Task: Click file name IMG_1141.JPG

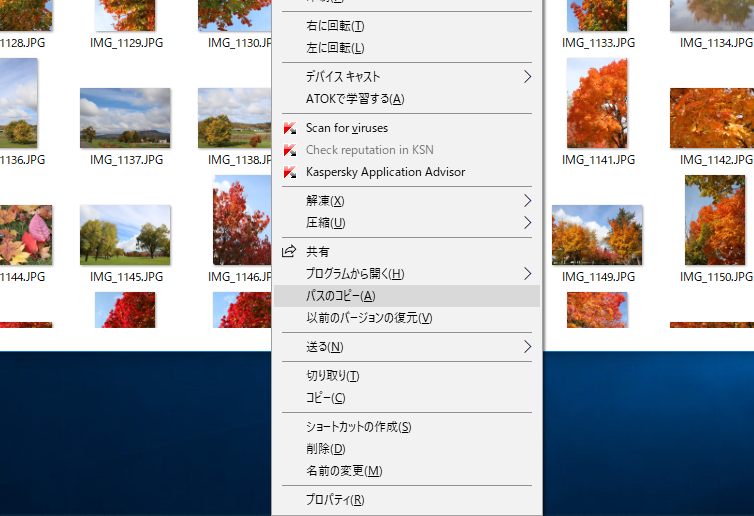Action: point(599,160)
